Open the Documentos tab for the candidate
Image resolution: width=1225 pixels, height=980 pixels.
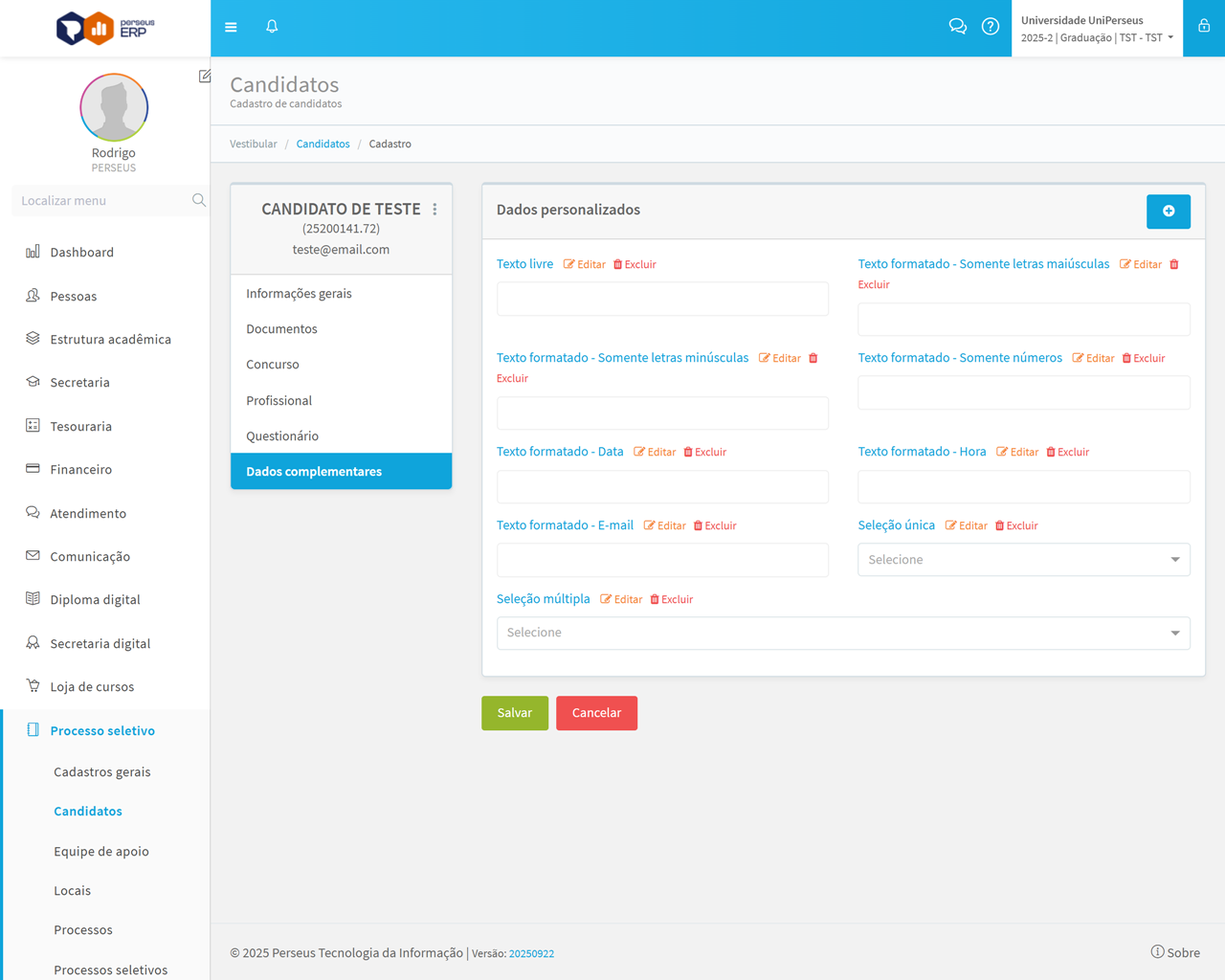point(281,329)
